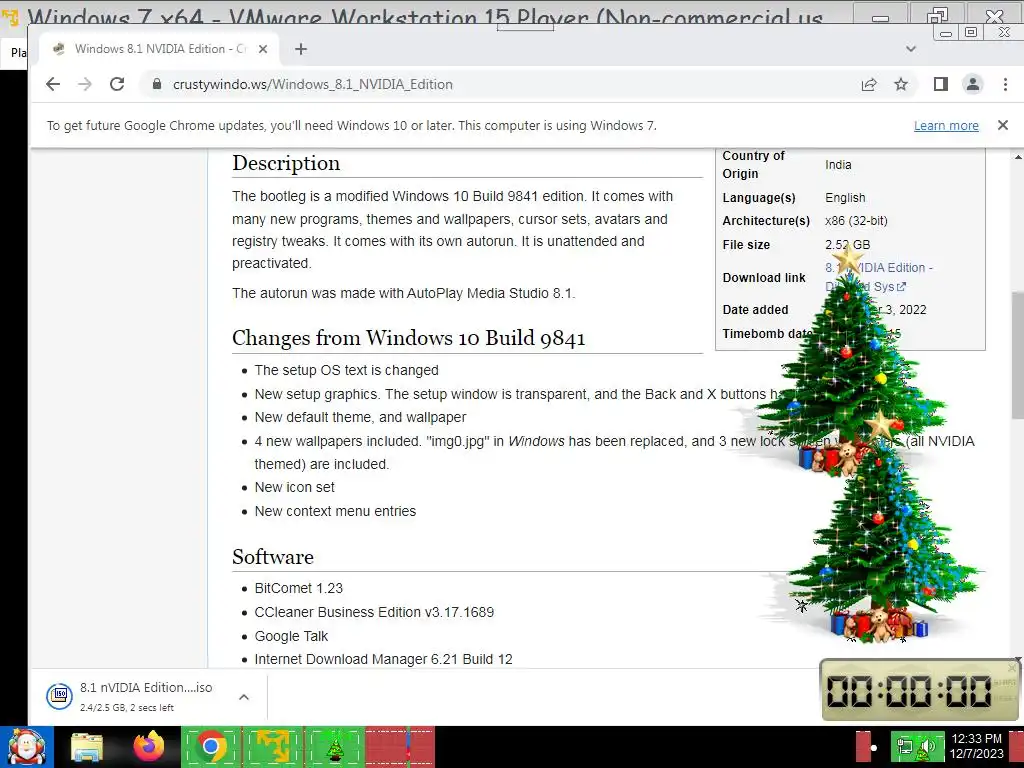Click the CCleaner Business Edition list entry
1024x768 pixels.
click(x=374, y=613)
